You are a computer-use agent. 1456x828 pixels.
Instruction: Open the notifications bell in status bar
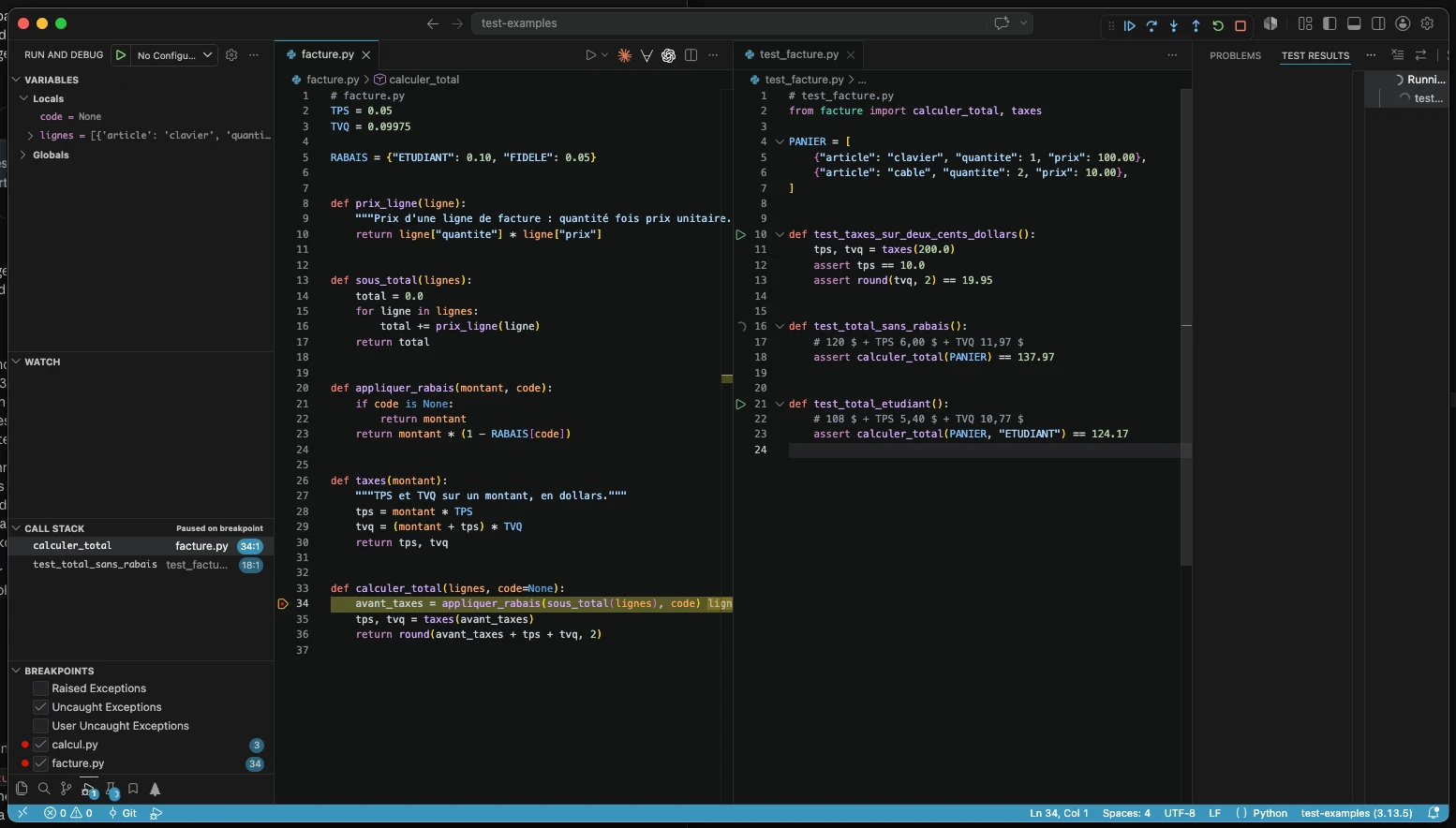(1434, 813)
